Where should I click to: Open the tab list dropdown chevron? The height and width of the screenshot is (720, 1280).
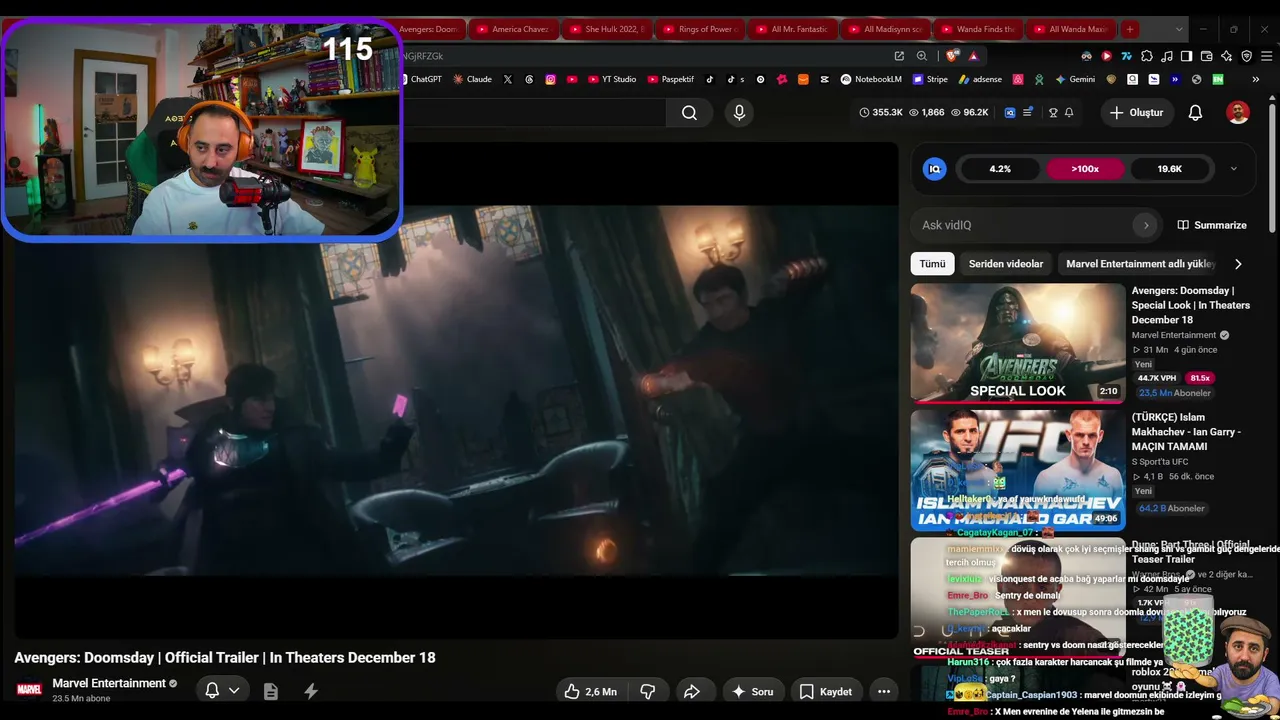tap(1179, 29)
